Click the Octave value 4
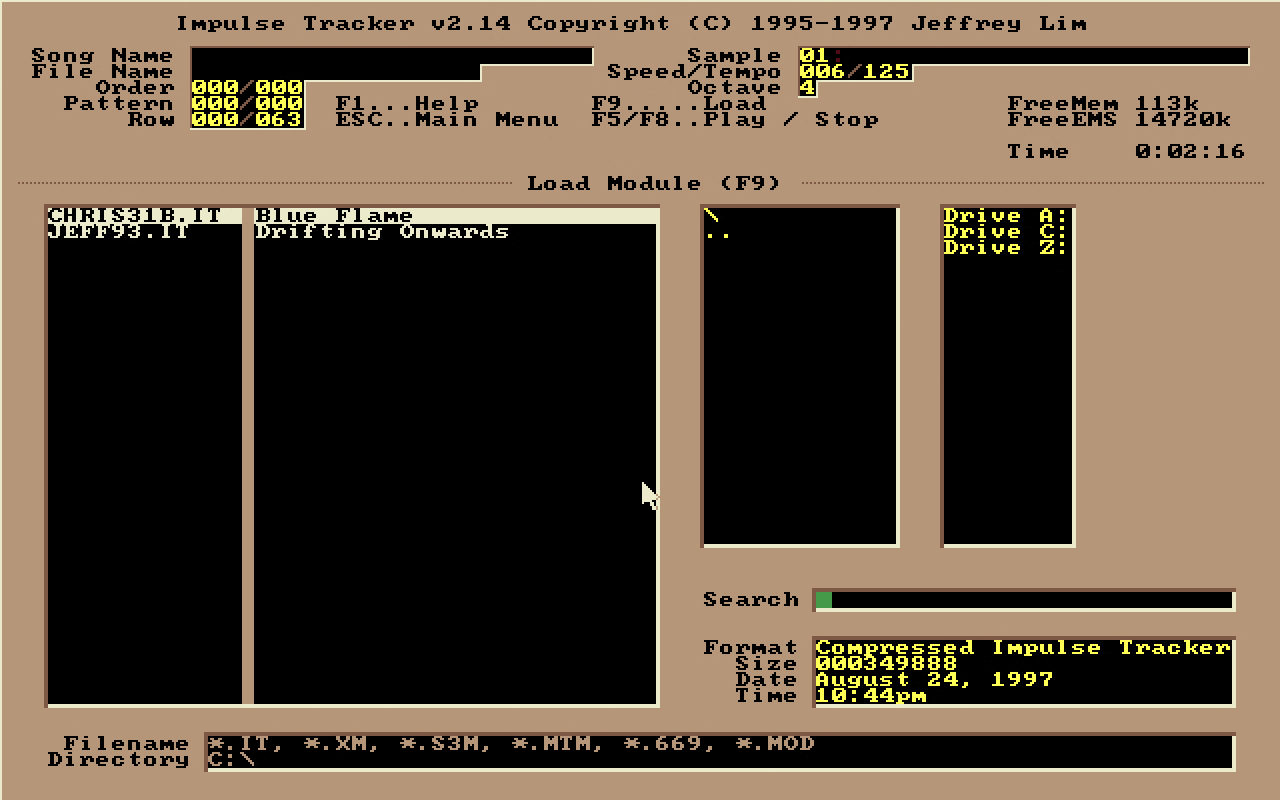The image size is (1280, 800). pos(808,88)
